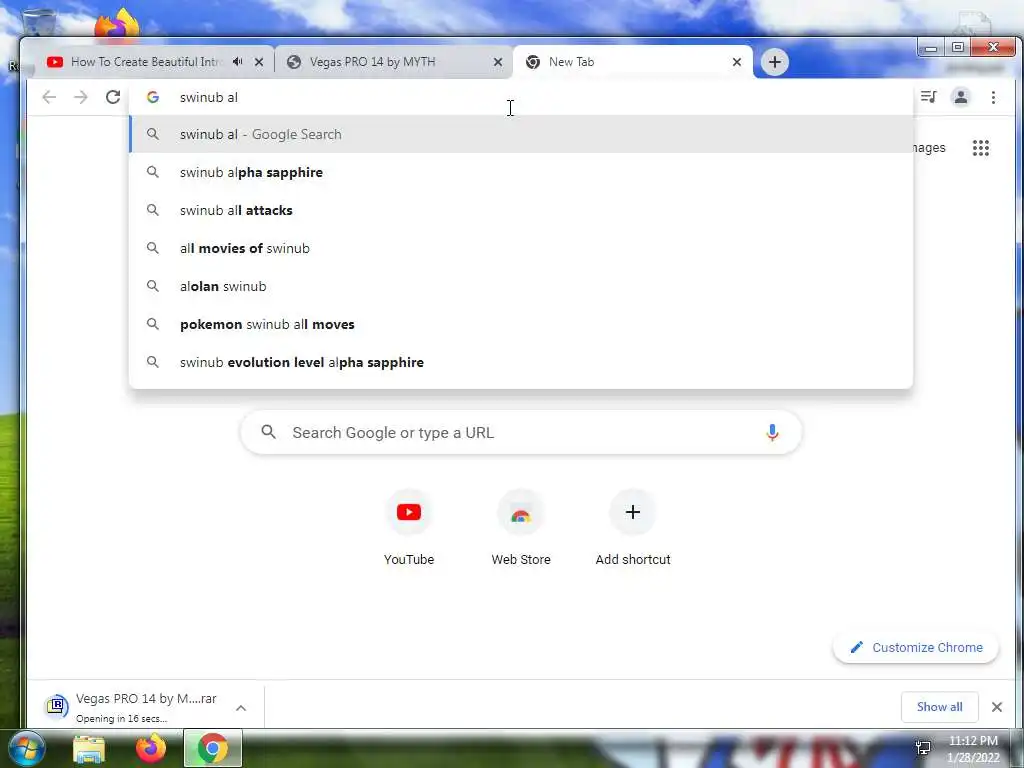Open the Vegas PRO 14 by M....rar download
Image resolution: width=1024 pixels, height=768 pixels.
pos(145,707)
